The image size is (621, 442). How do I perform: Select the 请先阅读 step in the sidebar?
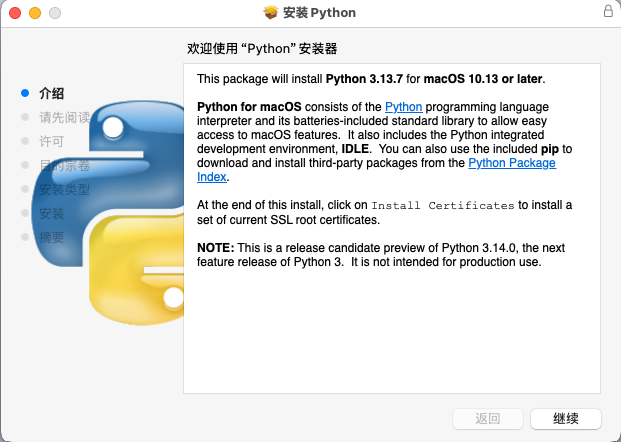click(x=64, y=117)
